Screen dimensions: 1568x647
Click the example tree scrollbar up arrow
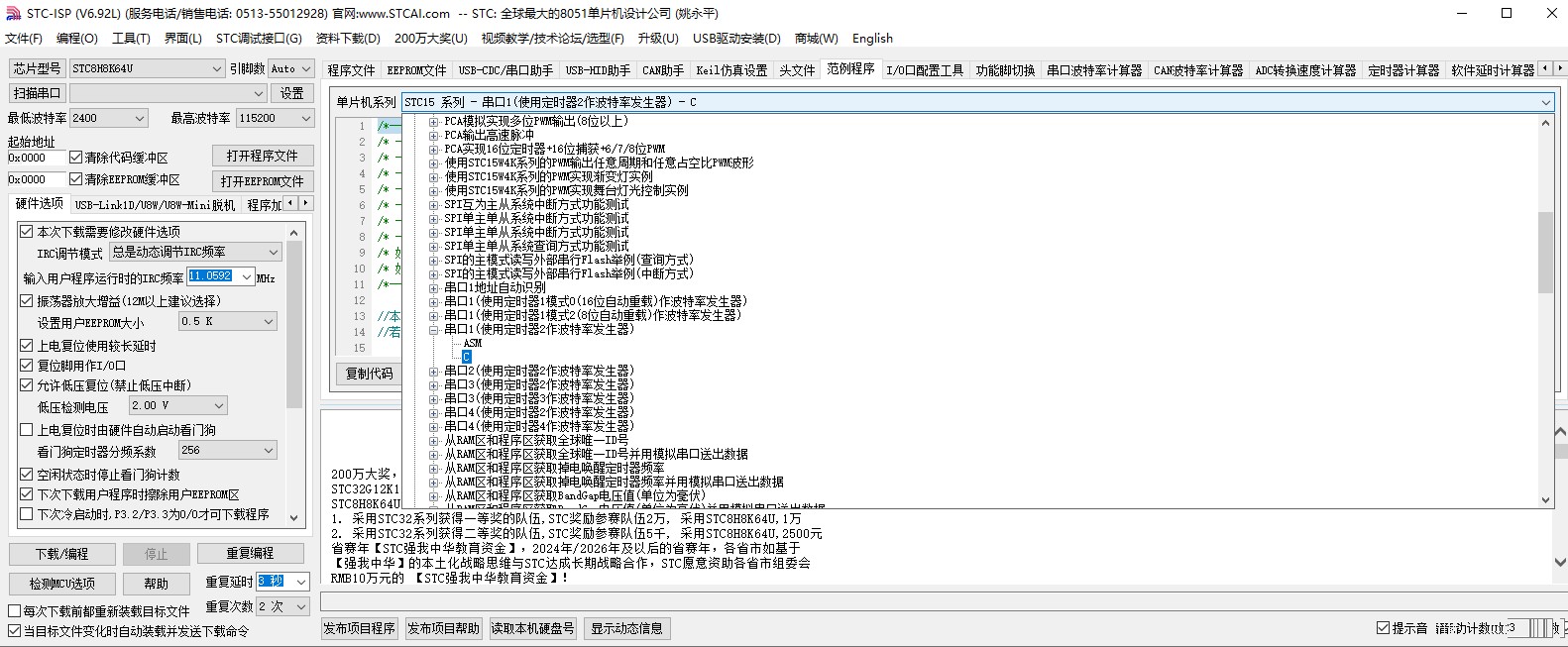(1545, 123)
